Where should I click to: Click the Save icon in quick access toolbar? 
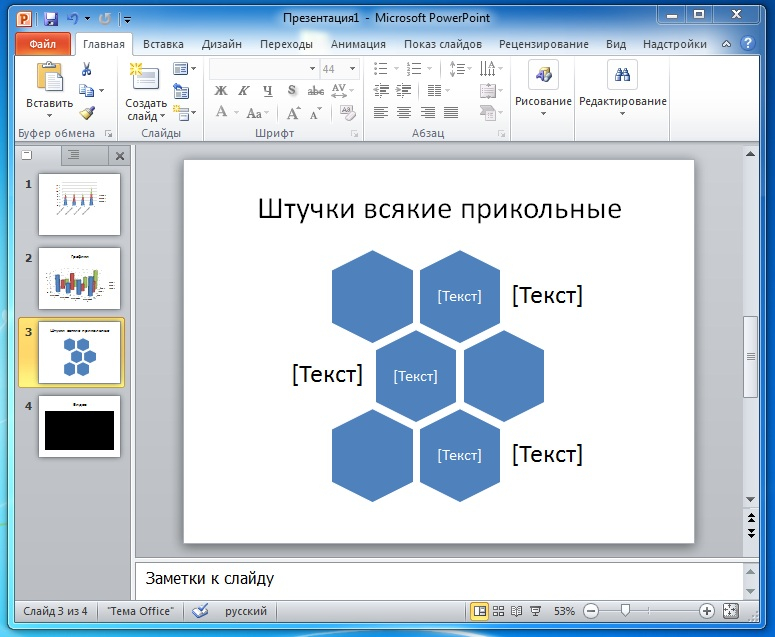51,18
